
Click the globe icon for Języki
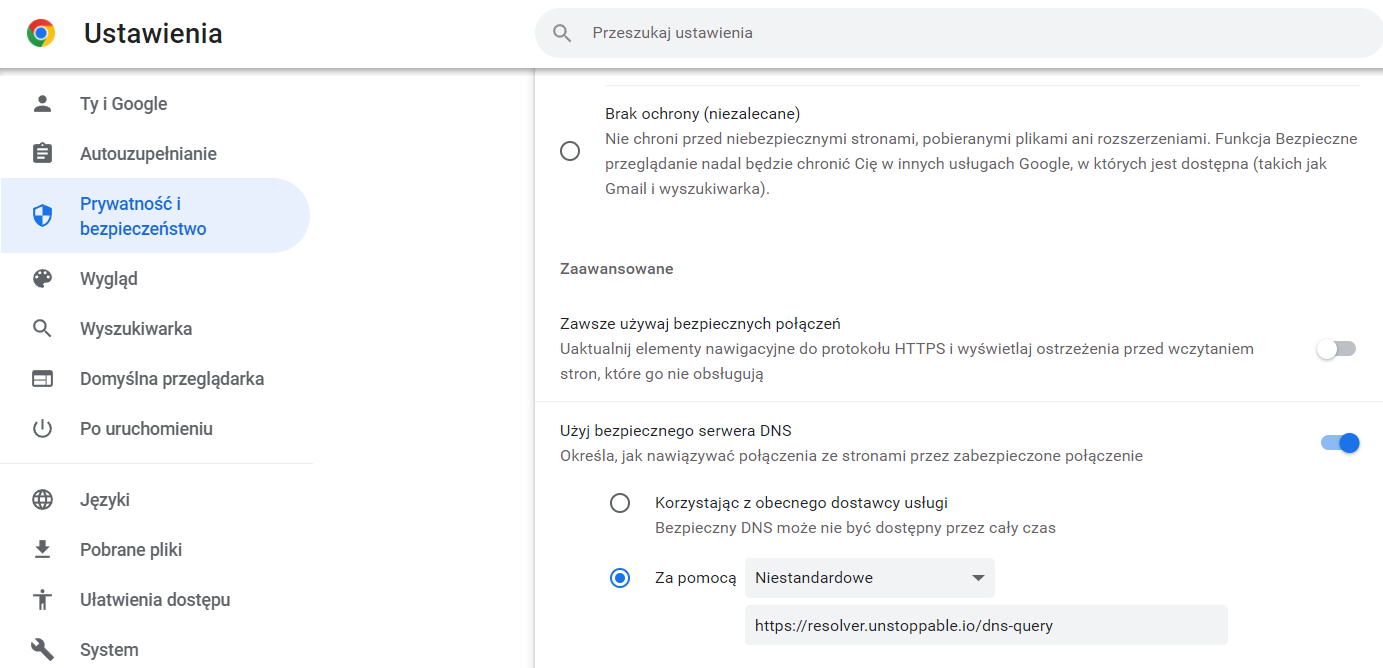click(x=42, y=500)
